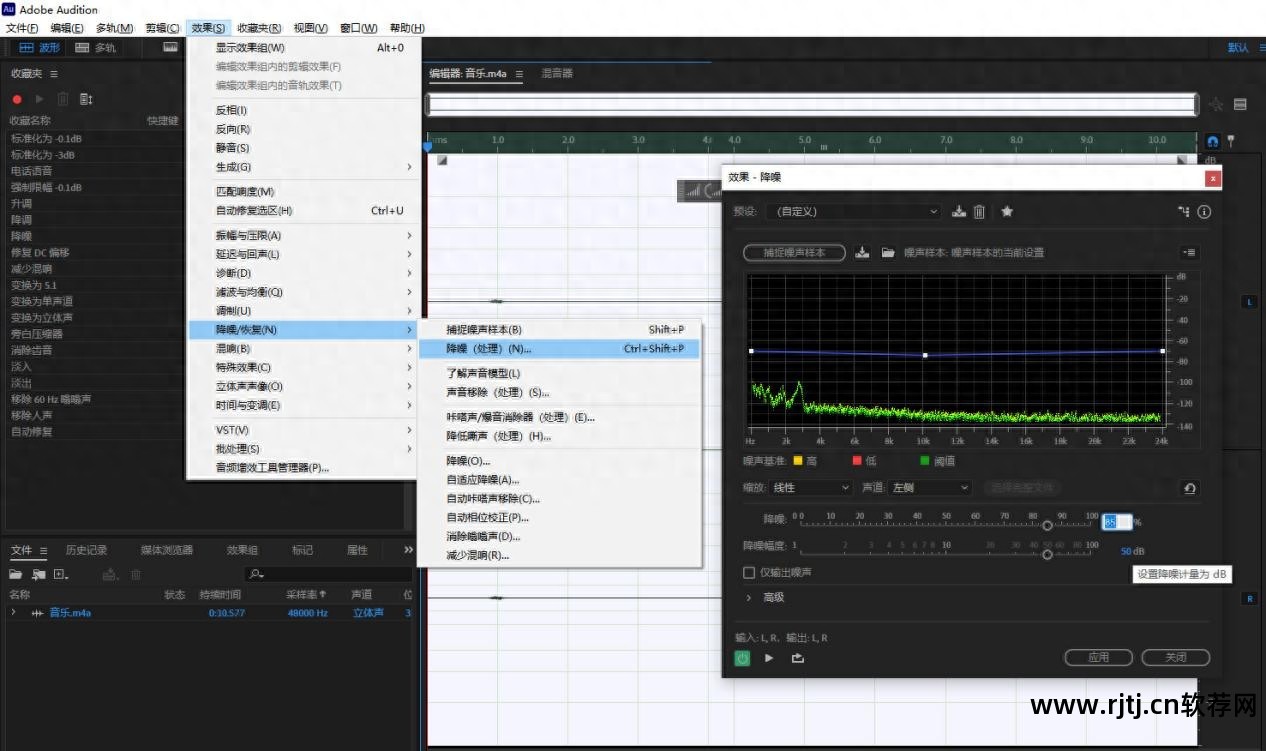
Task: Enable the 仅输出噪声 checkbox
Action: click(x=749, y=573)
